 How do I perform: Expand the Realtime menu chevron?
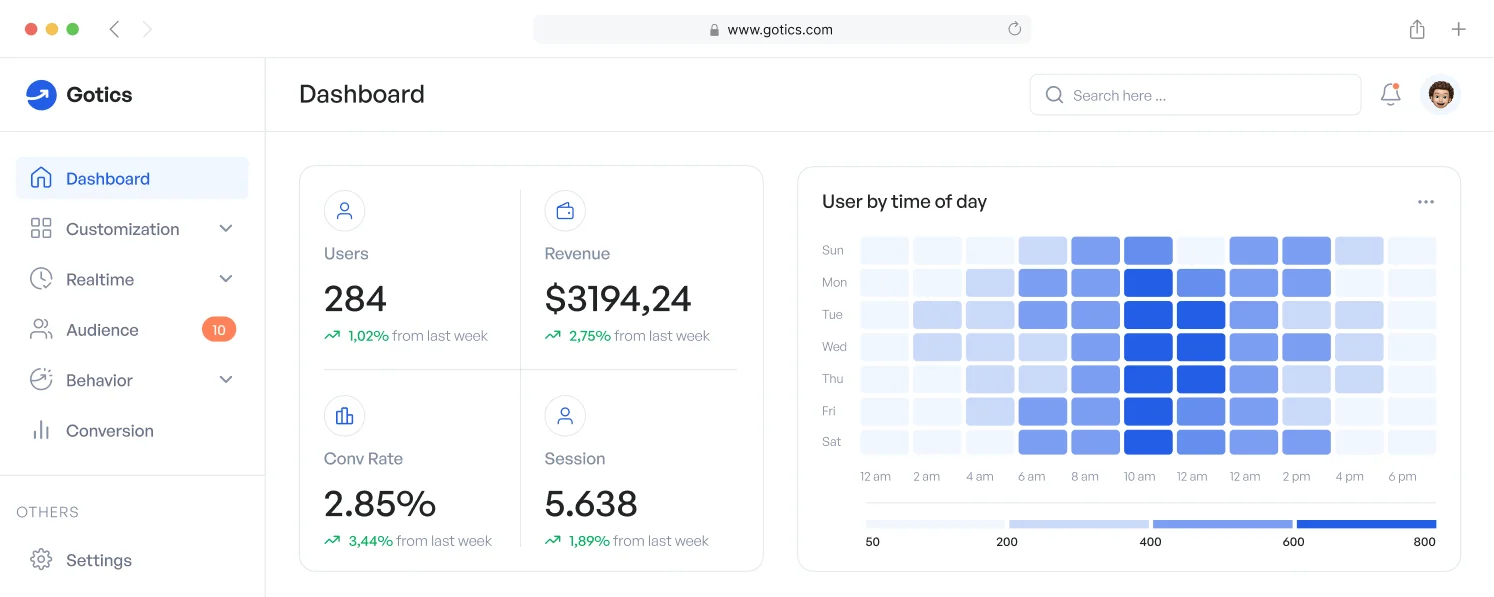pyautogui.click(x=226, y=279)
